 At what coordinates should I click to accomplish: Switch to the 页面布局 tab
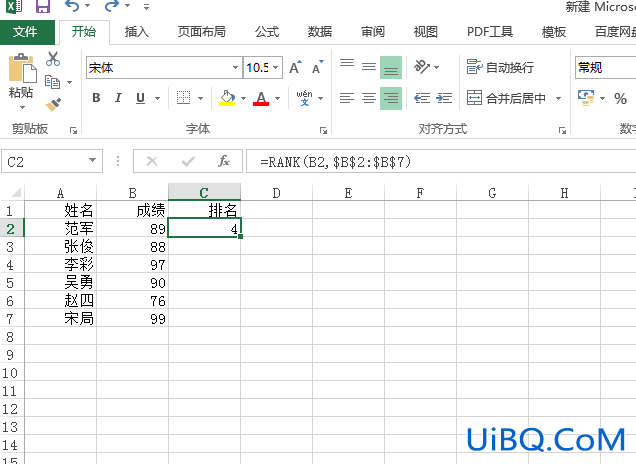pos(202,32)
